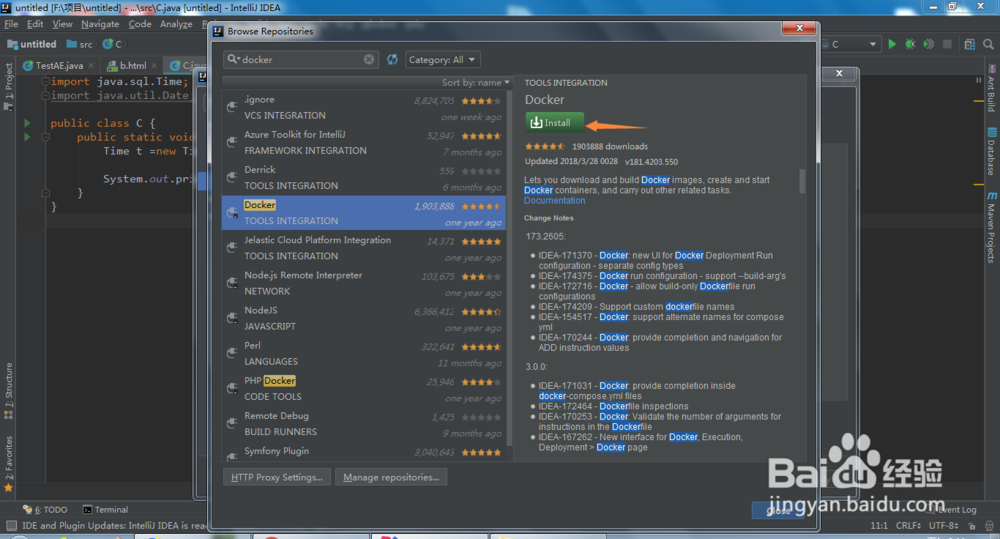Click the docker search field
1000x539 pixels.
pos(300,59)
